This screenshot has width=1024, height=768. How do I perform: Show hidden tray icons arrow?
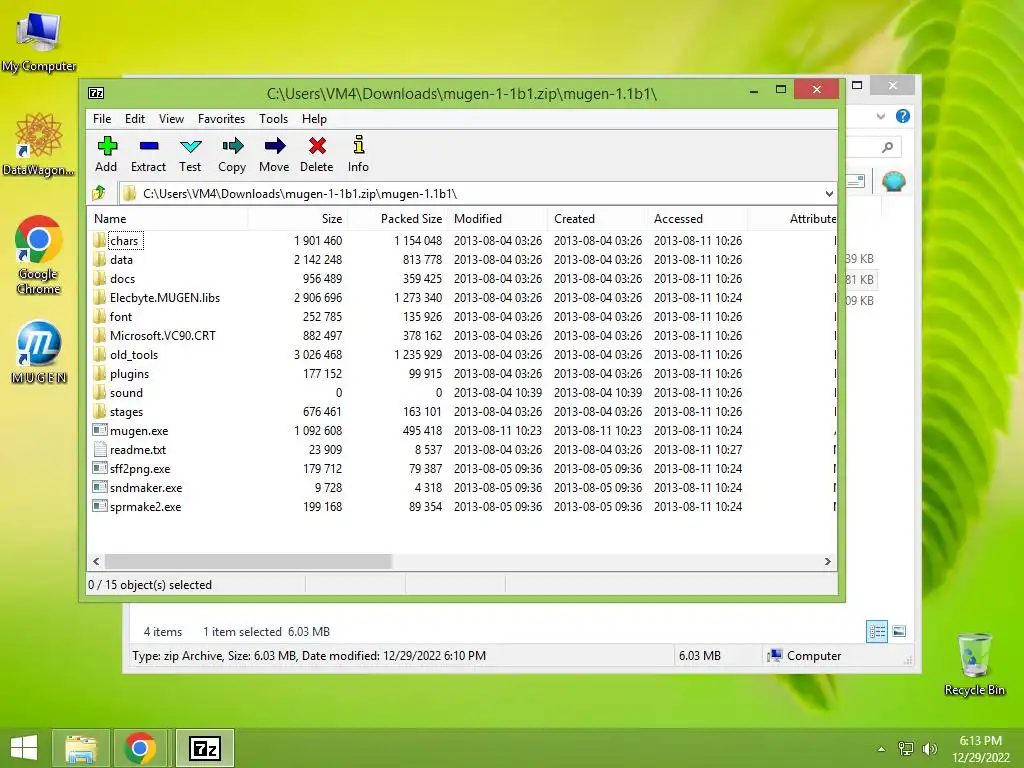[881, 748]
